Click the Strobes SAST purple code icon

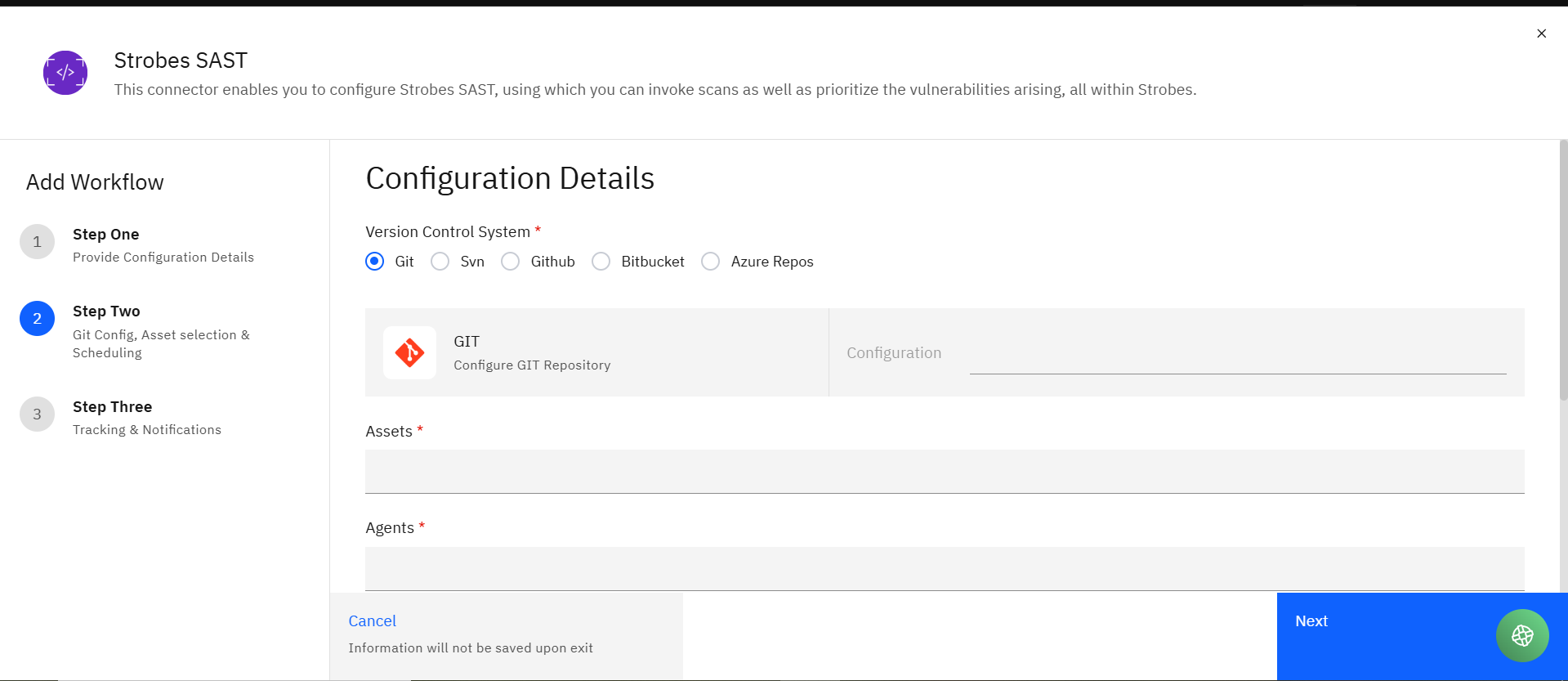click(x=65, y=73)
